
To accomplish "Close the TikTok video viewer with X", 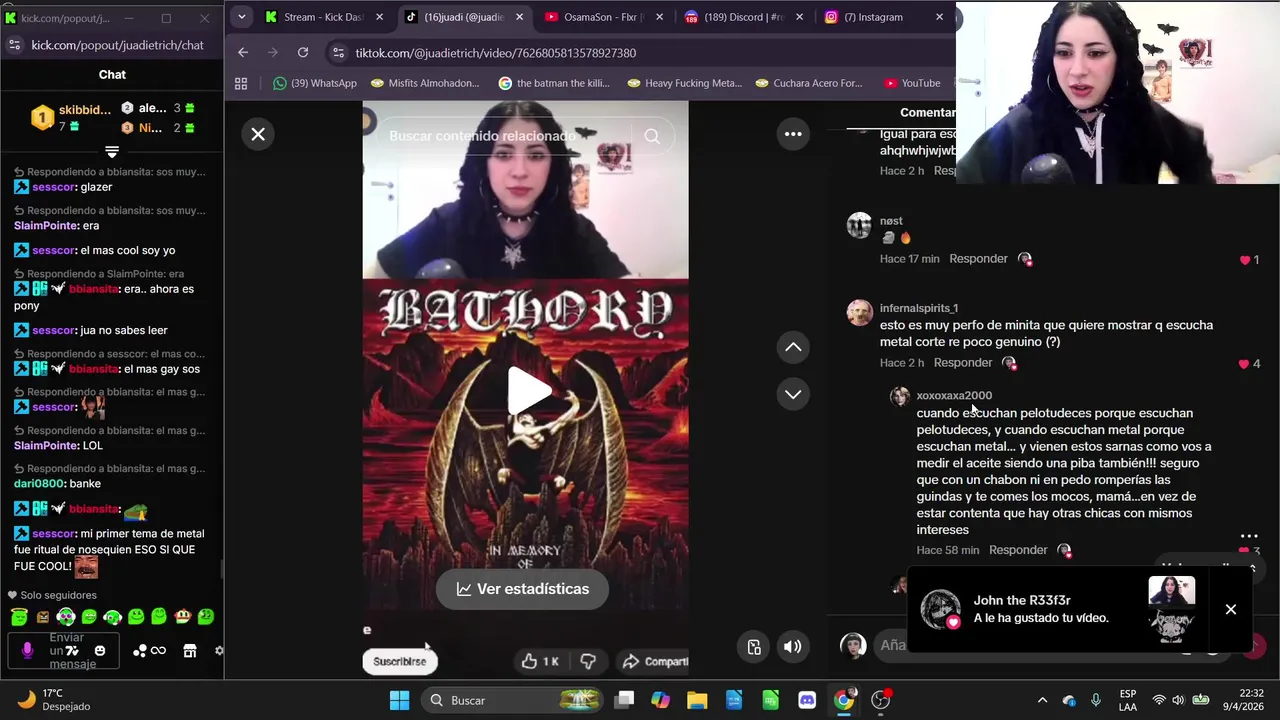I will [258, 134].
